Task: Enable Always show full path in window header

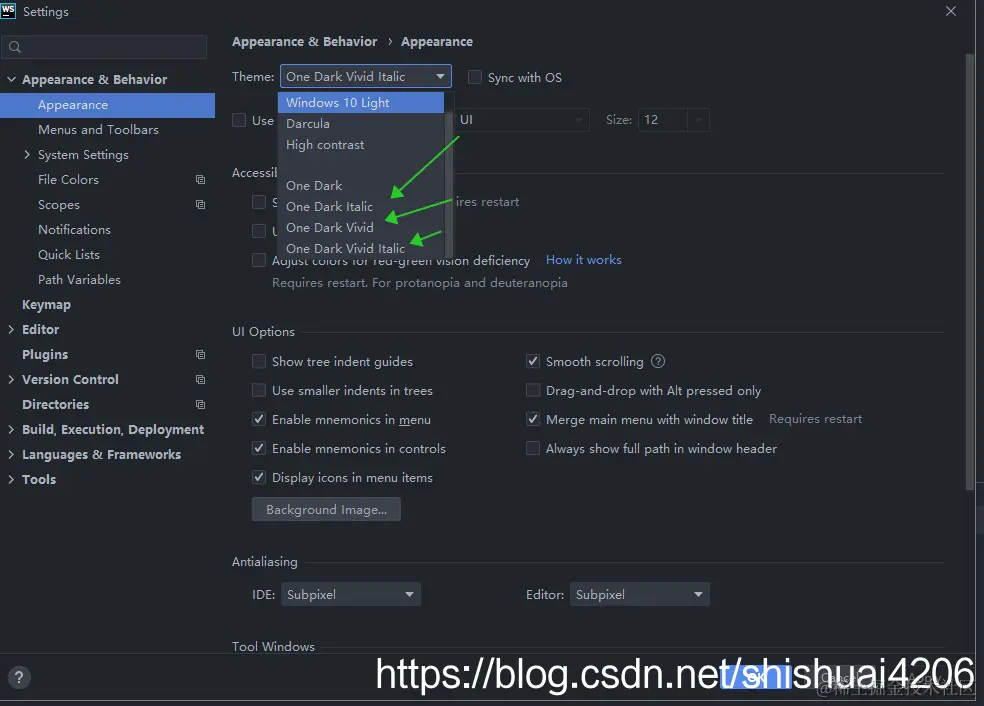Action: pyautogui.click(x=533, y=448)
